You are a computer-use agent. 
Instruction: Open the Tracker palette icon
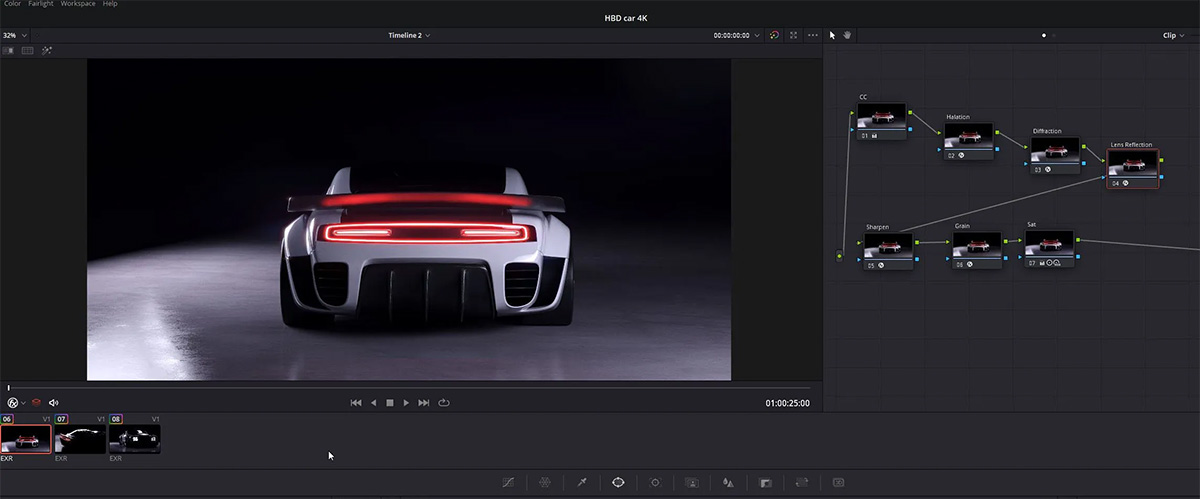(655, 482)
